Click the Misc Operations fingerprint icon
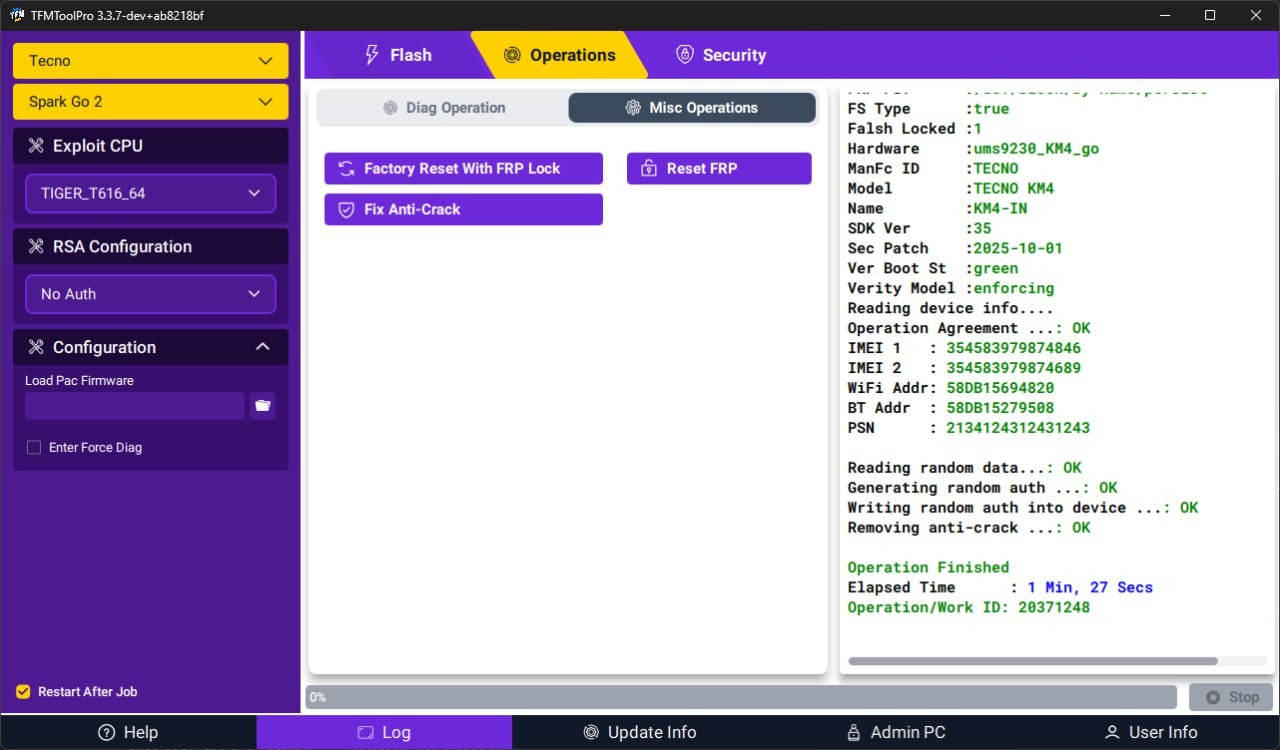 (x=633, y=108)
